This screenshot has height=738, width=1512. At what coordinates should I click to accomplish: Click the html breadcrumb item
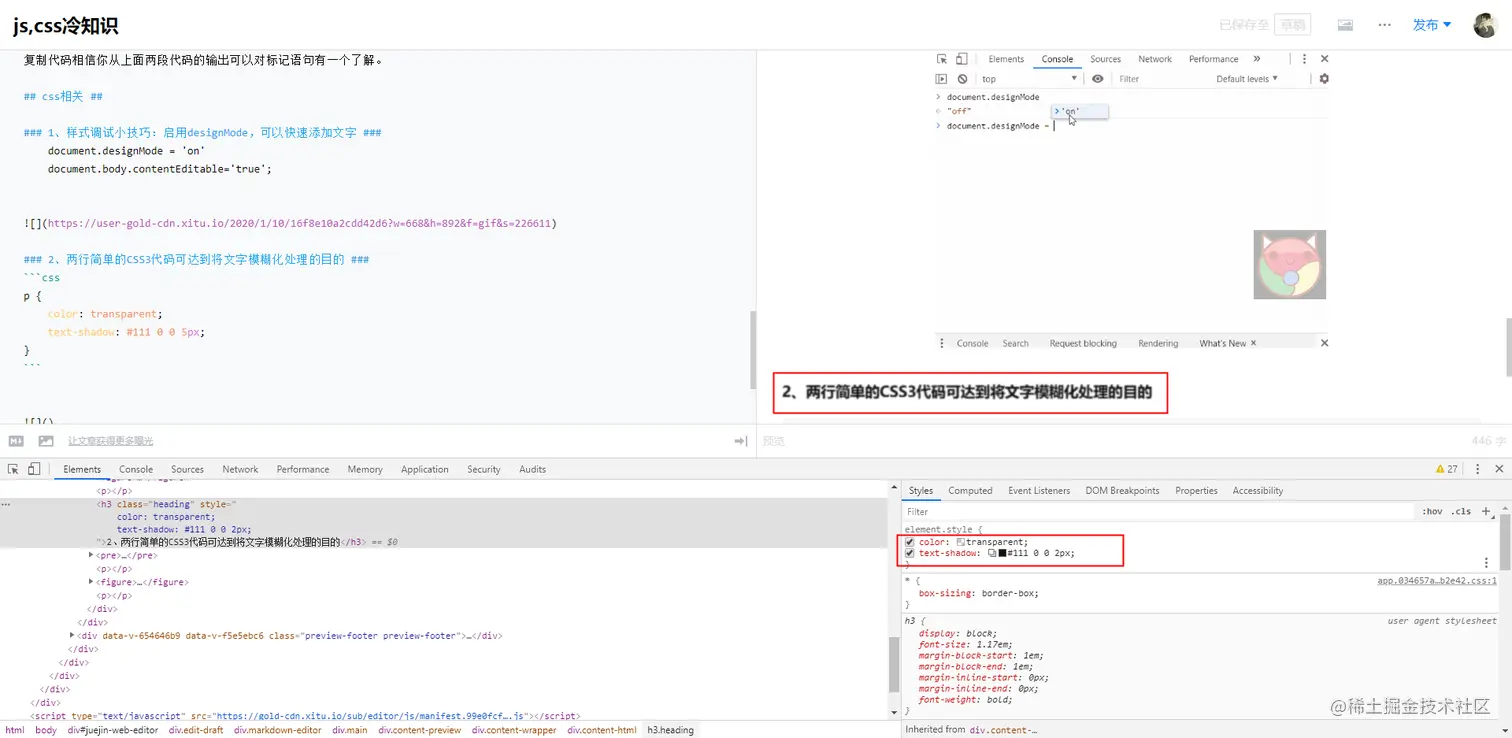14,730
